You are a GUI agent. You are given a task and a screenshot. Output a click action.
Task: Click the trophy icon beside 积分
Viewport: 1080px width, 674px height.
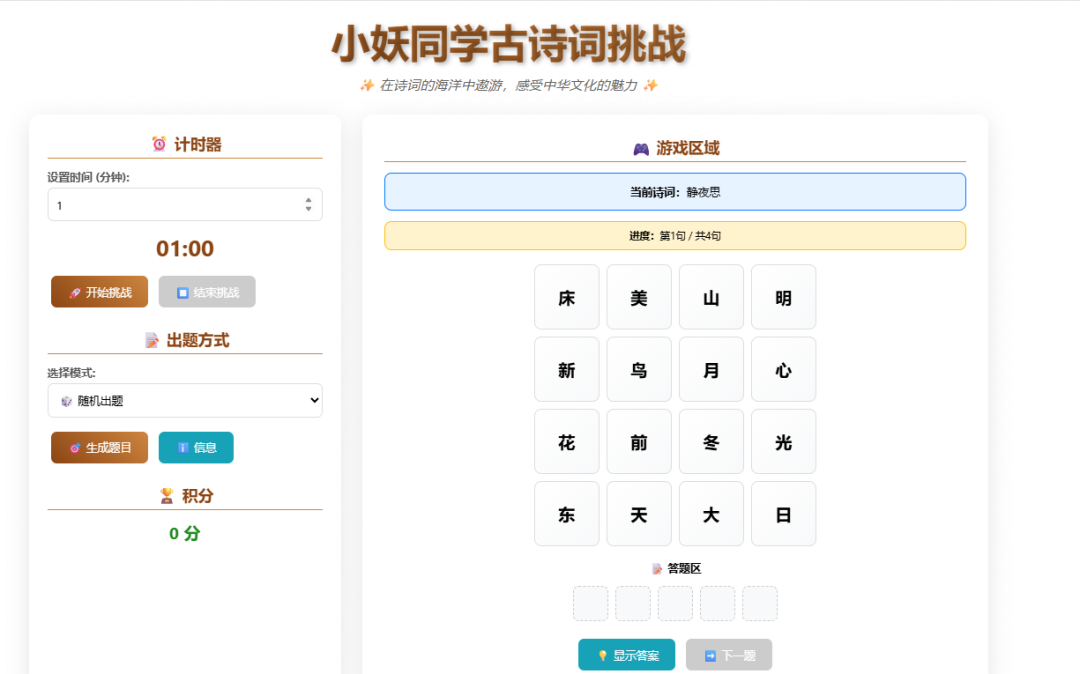pyautogui.click(x=167, y=496)
